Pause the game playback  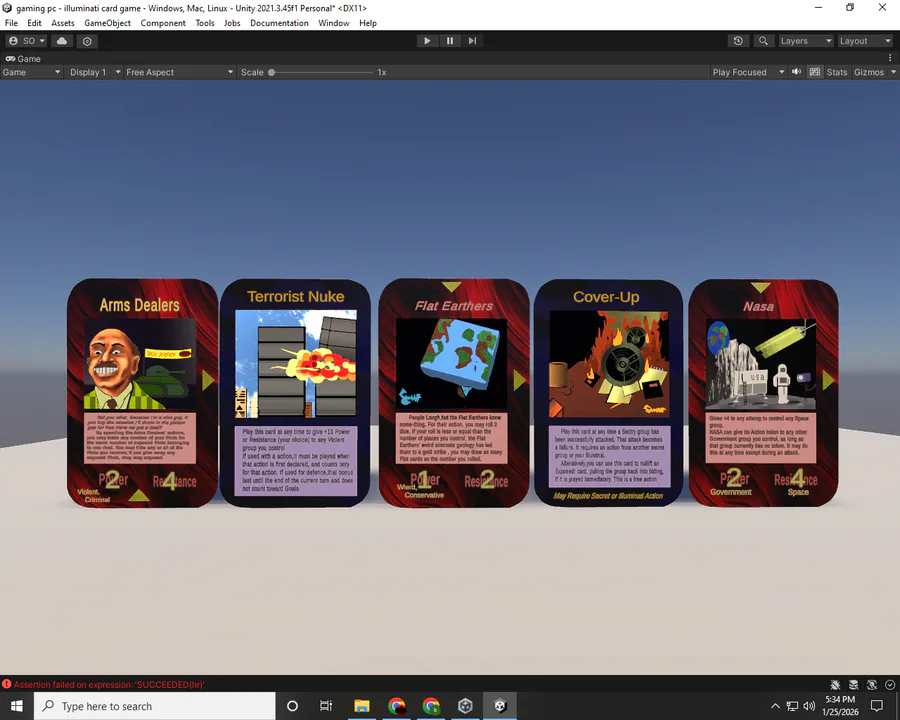point(449,41)
